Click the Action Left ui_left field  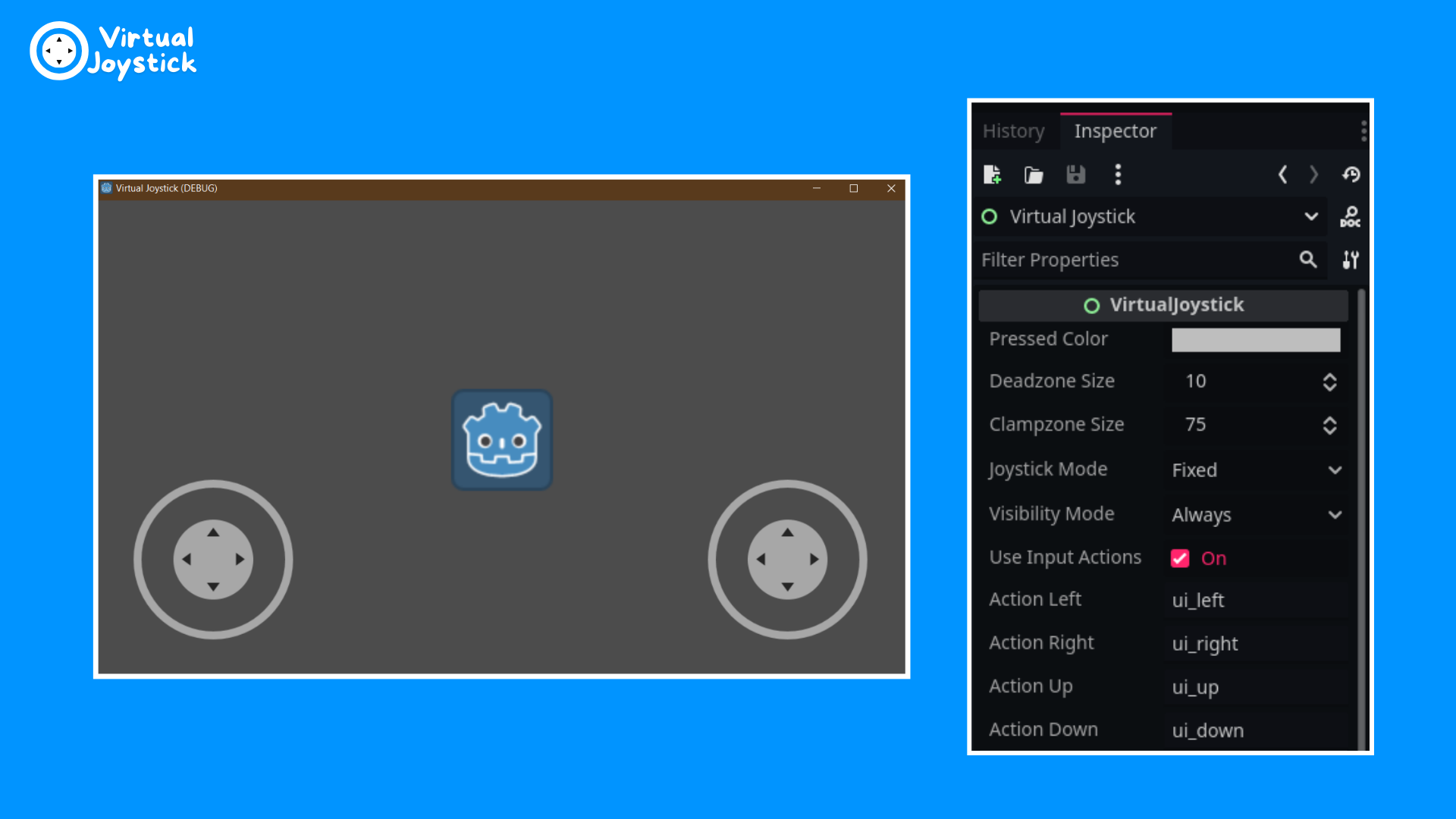pos(1255,601)
